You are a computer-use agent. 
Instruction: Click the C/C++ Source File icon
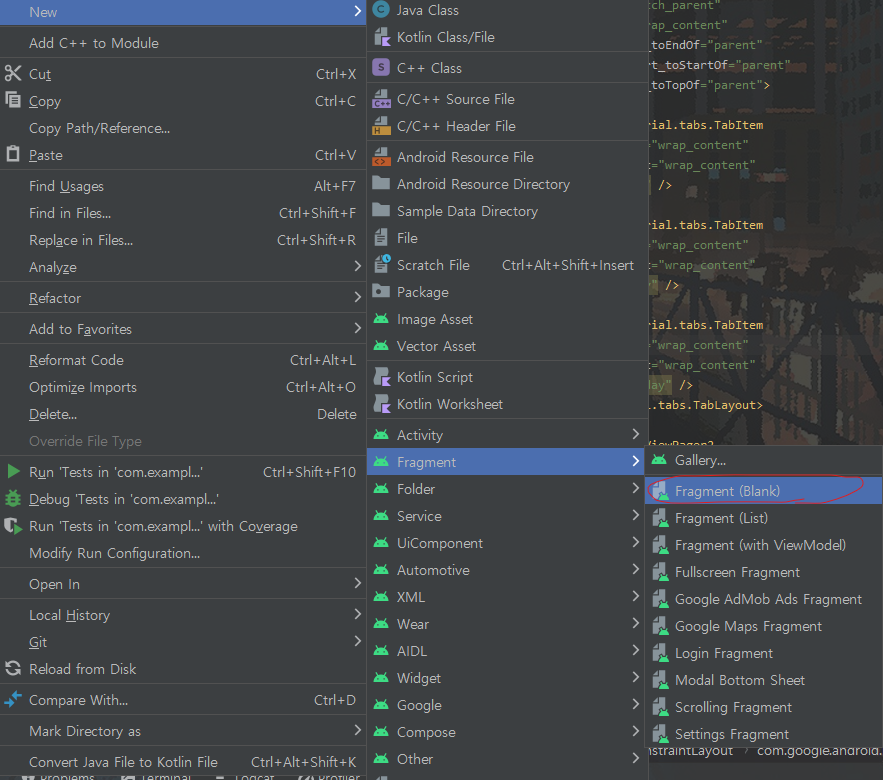tap(381, 99)
